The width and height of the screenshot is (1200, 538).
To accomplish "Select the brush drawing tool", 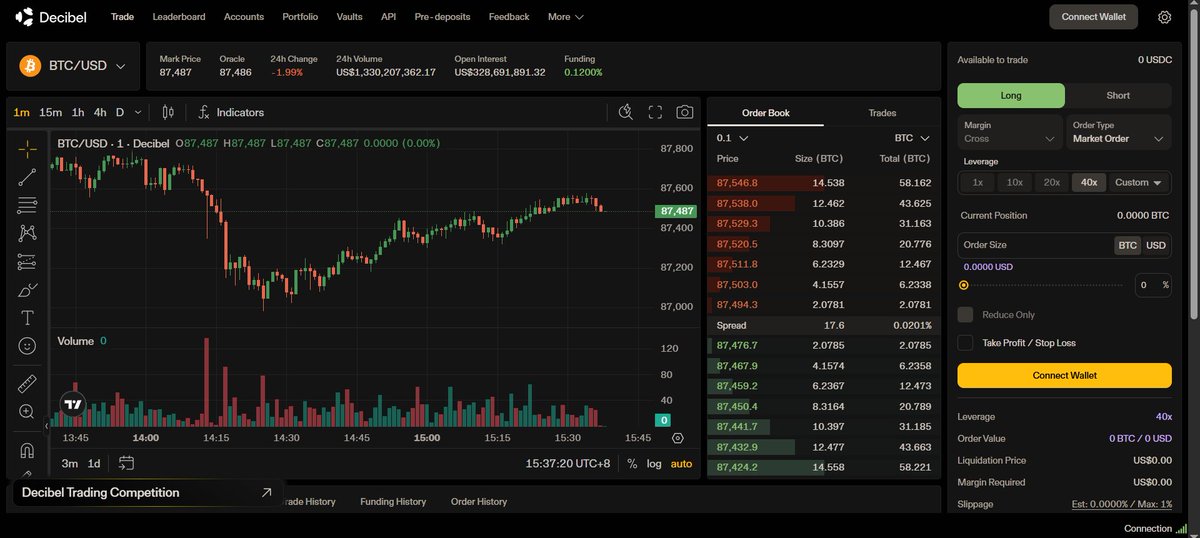I will (x=27, y=290).
